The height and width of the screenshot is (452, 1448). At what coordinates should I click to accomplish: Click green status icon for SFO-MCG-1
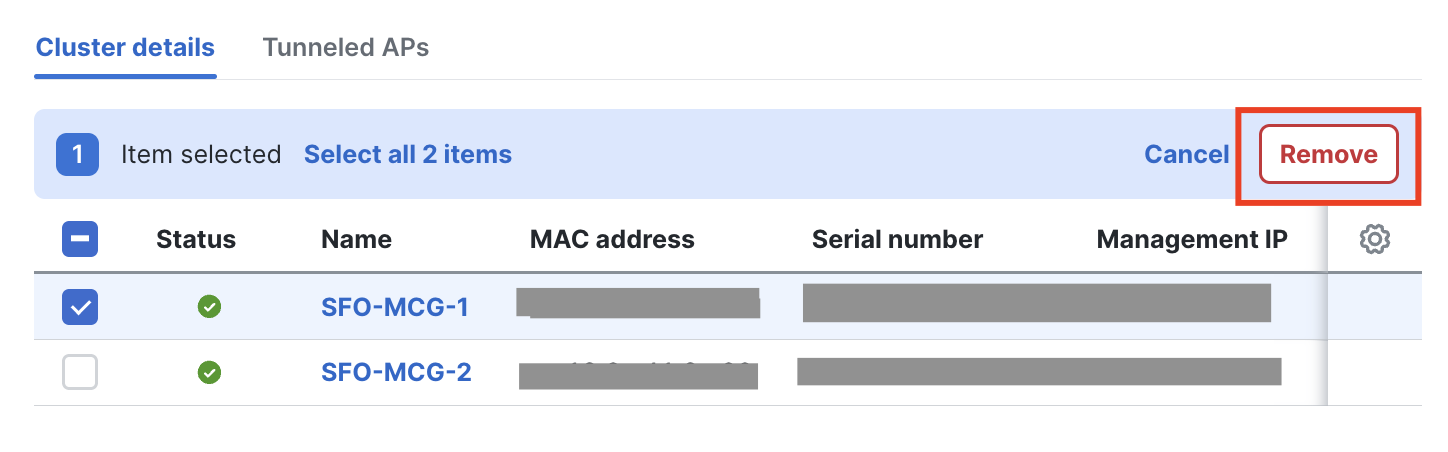(x=209, y=307)
